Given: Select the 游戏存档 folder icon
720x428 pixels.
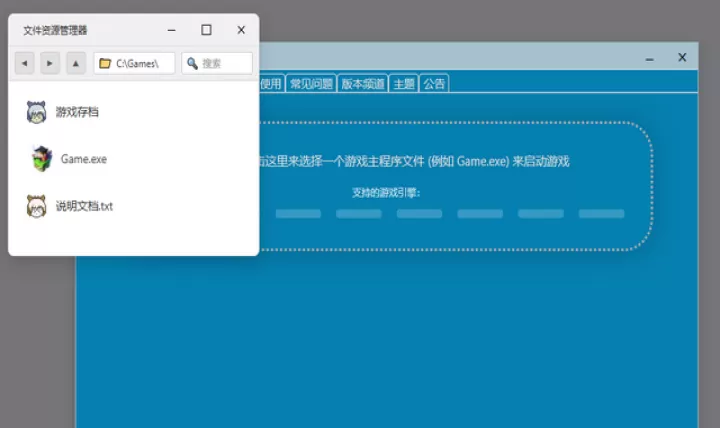Looking at the screenshot, I should [x=36, y=112].
